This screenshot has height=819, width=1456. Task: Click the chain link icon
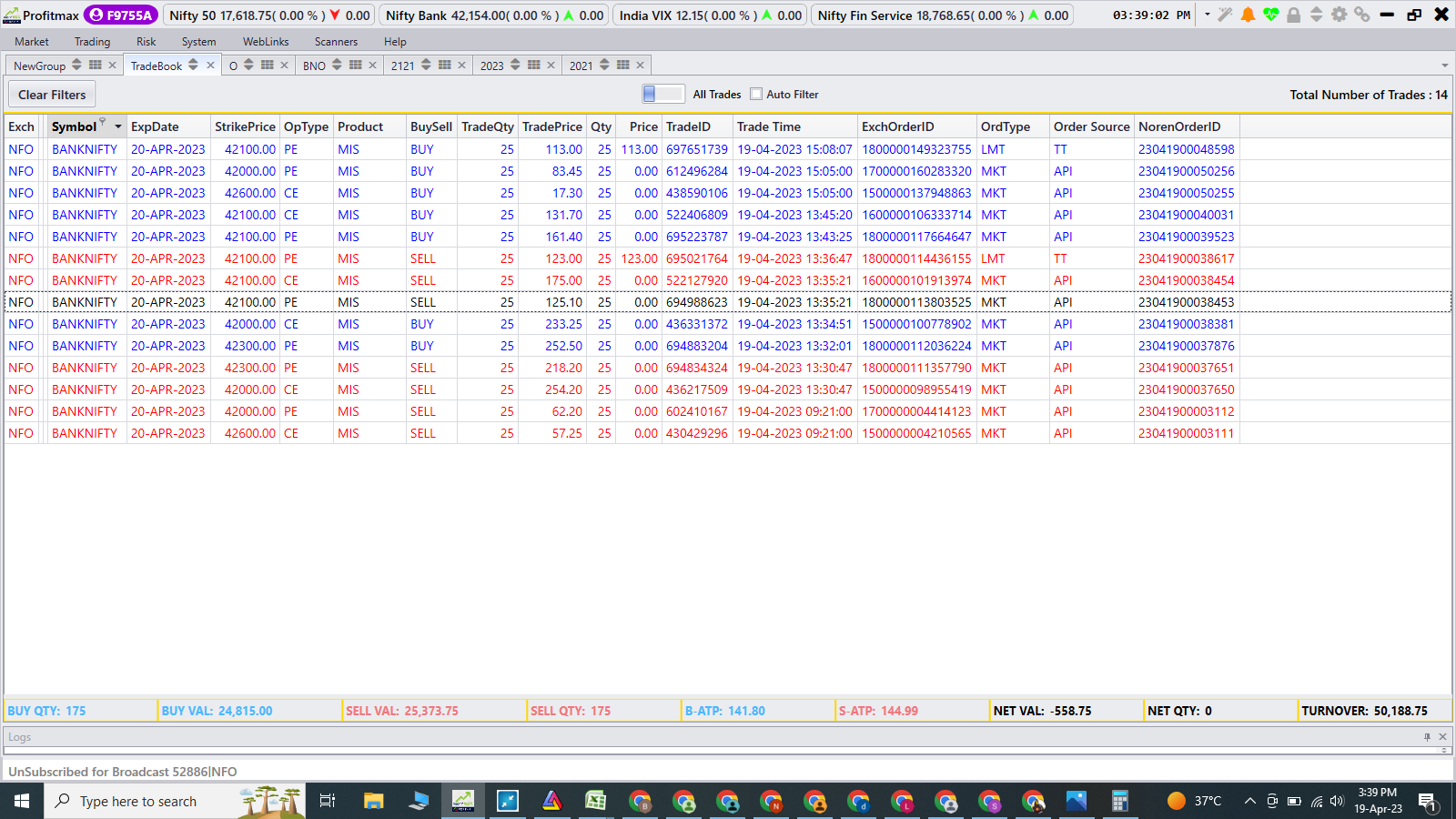1361,15
